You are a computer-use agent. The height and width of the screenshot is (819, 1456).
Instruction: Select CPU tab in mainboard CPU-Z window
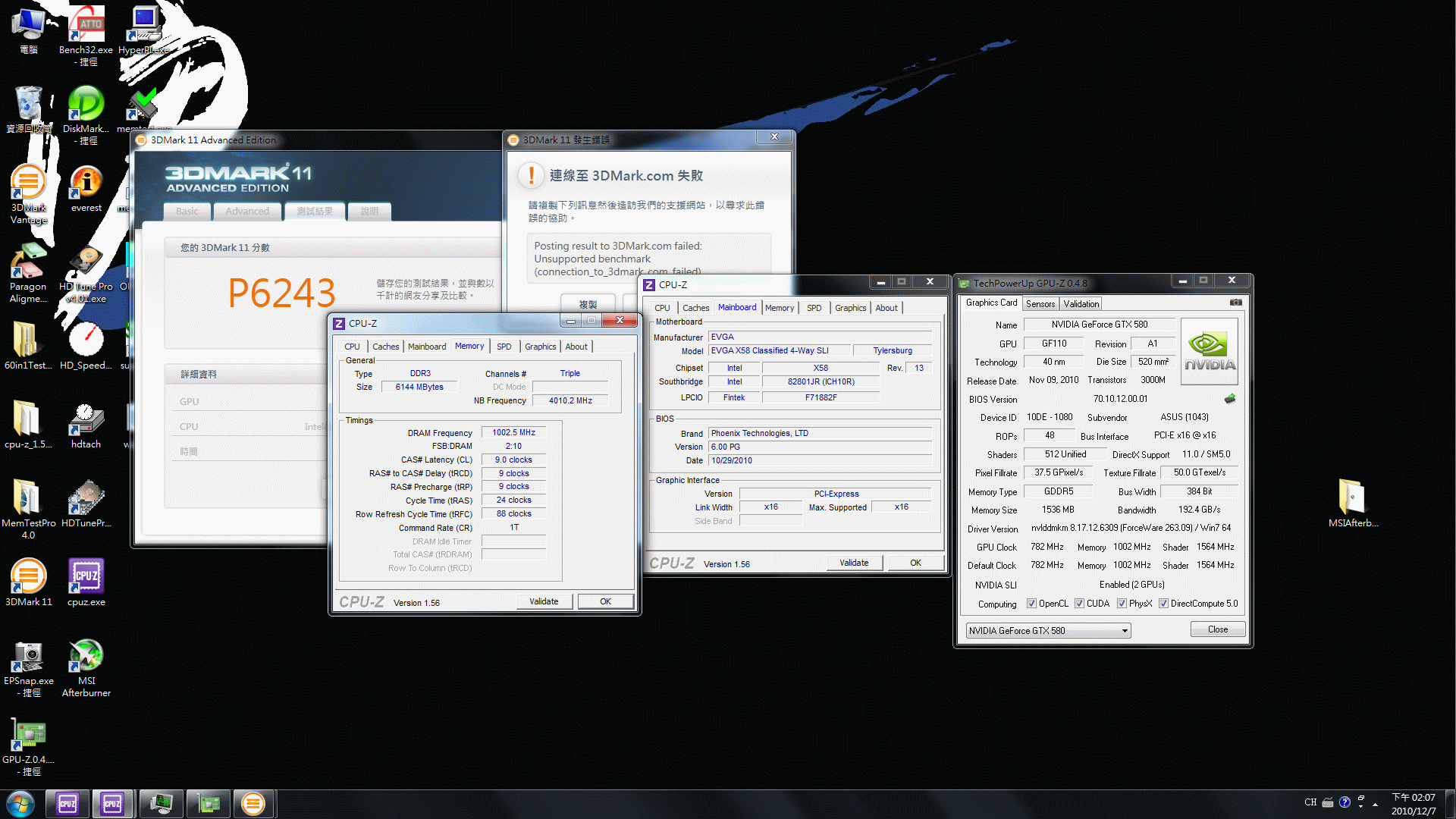click(662, 308)
